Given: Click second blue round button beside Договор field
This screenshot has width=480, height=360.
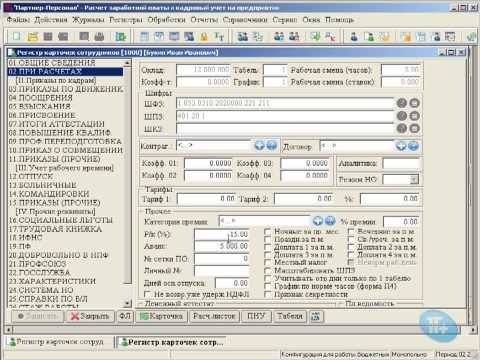Looking at the screenshot, I should pos(413,146).
